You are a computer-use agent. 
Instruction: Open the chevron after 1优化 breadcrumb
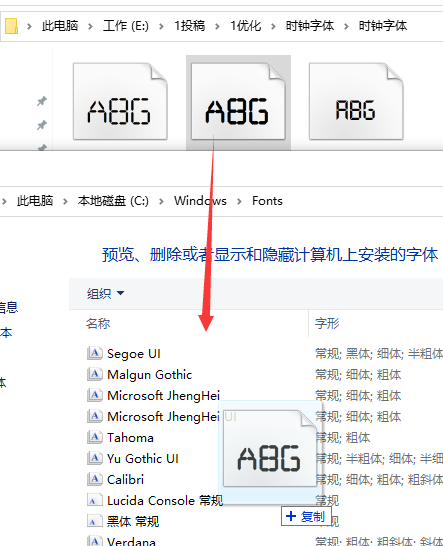point(273,26)
